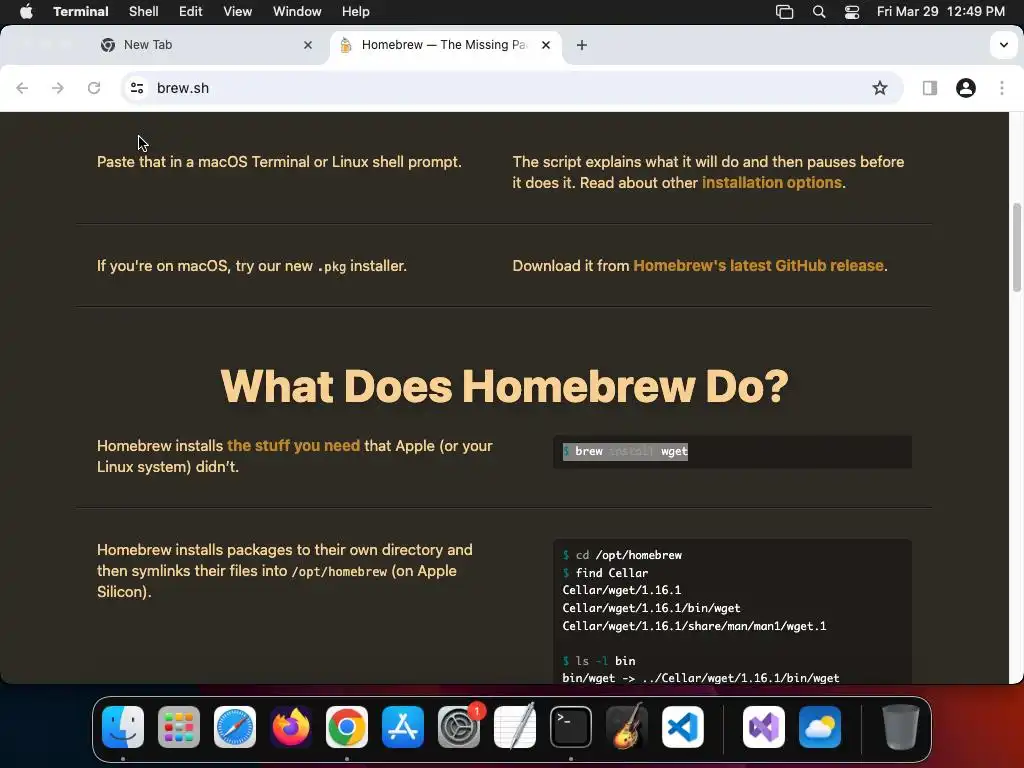1024x768 pixels.
Task: Open Launchpad in the dock
Action: point(179,727)
